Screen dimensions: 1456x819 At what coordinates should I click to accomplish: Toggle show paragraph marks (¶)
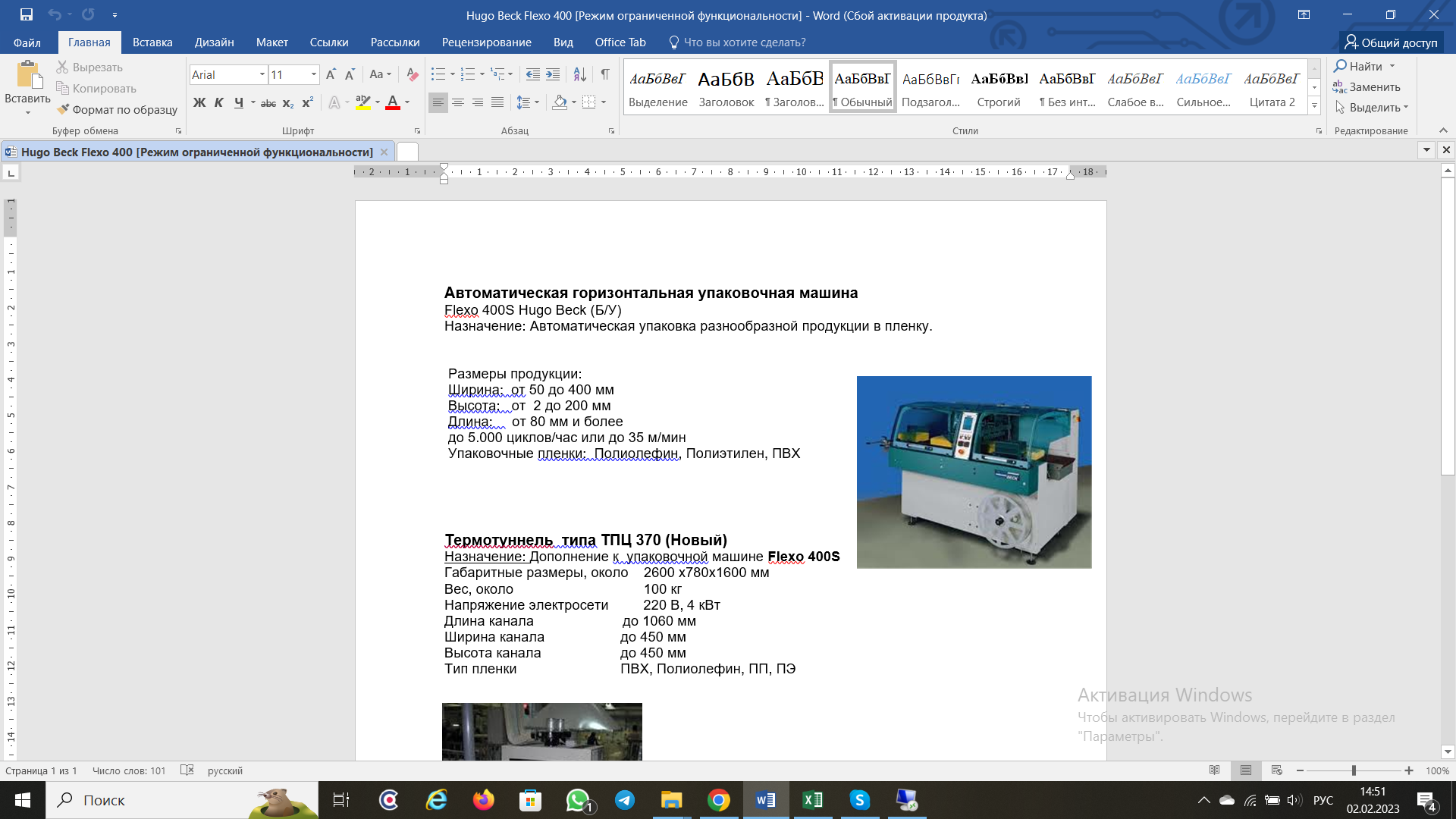[x=605, y=74]
